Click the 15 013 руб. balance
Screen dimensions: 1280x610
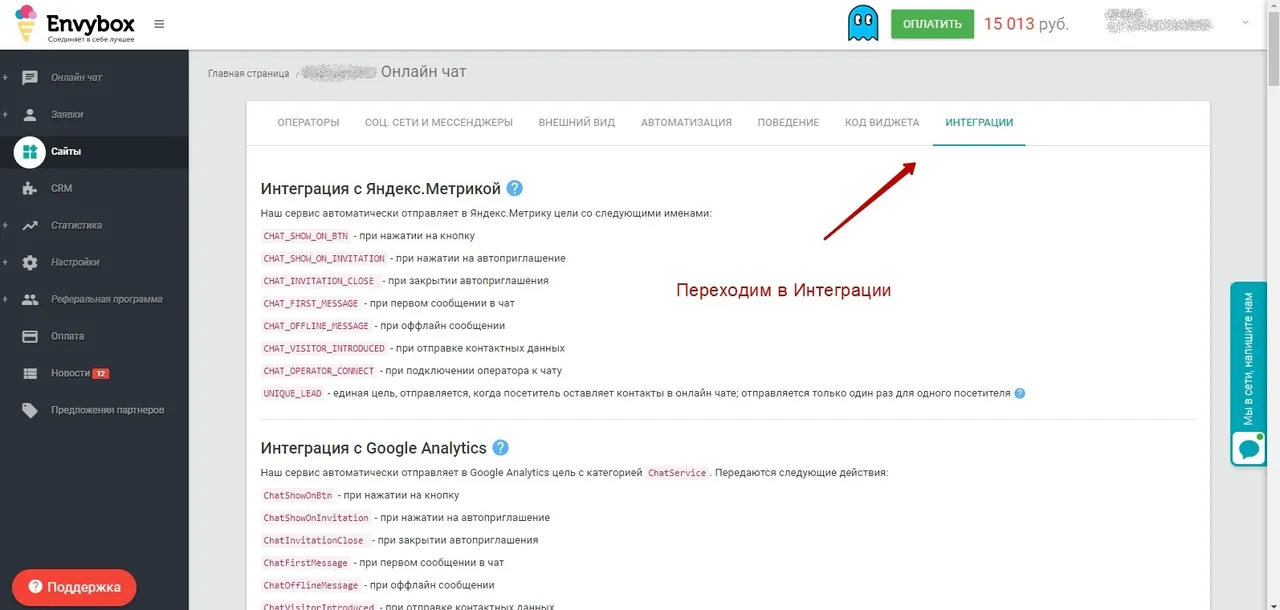click(x=1026, y=24)
